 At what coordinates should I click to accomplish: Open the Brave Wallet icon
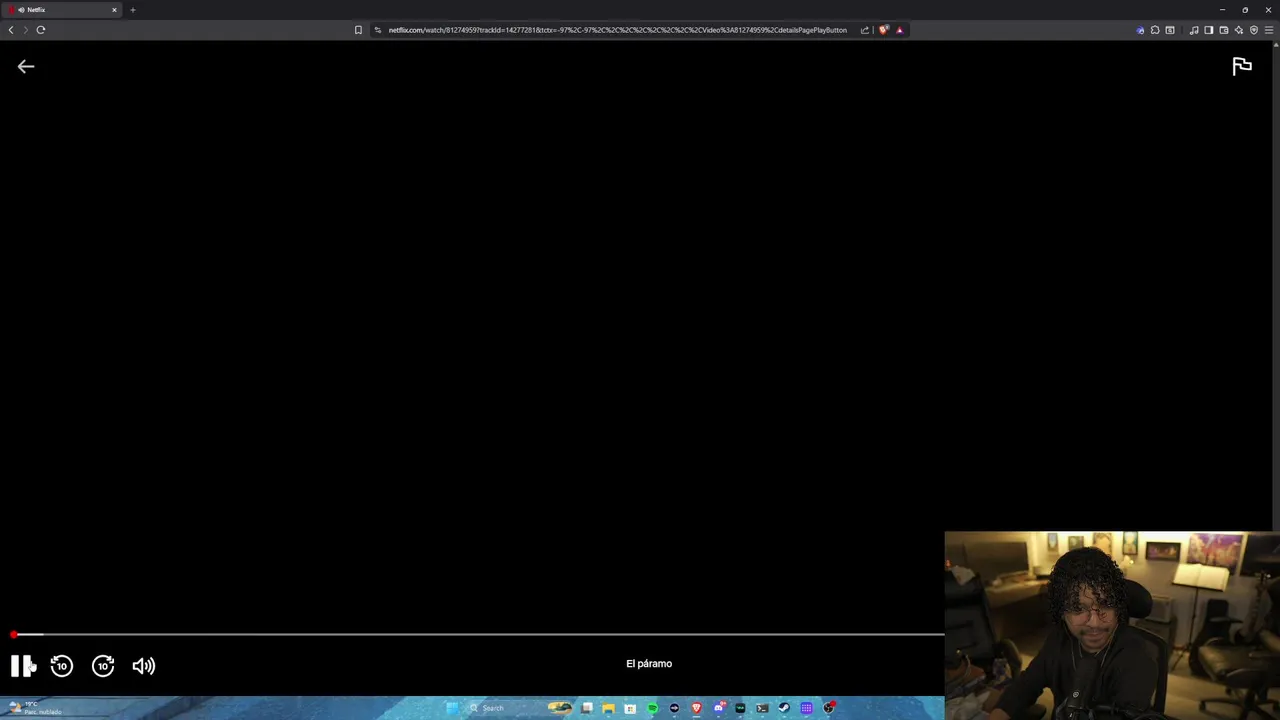click(1224, 30)
